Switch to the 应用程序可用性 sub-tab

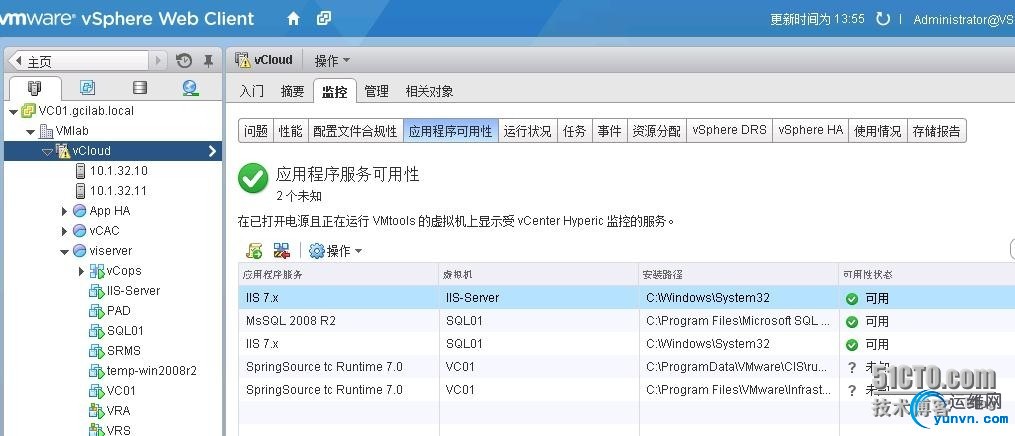[451, 131]
